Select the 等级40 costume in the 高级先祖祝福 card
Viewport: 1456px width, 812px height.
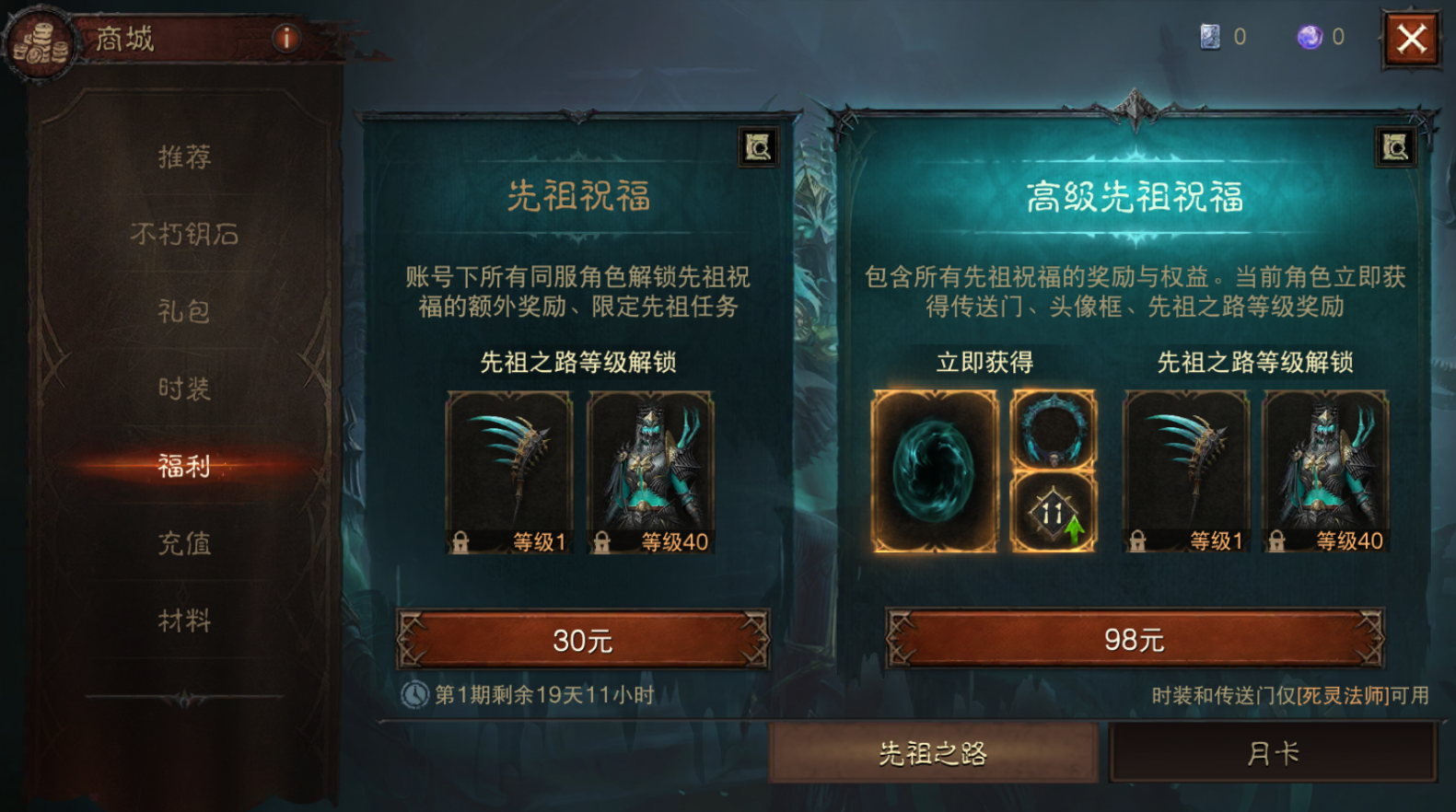tap(1325, 472)
